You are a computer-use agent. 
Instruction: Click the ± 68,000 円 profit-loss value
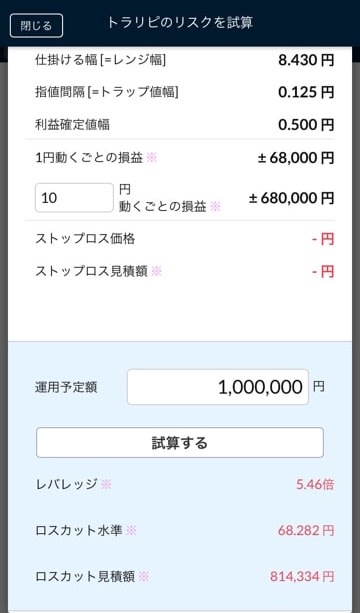click(296, 158)
